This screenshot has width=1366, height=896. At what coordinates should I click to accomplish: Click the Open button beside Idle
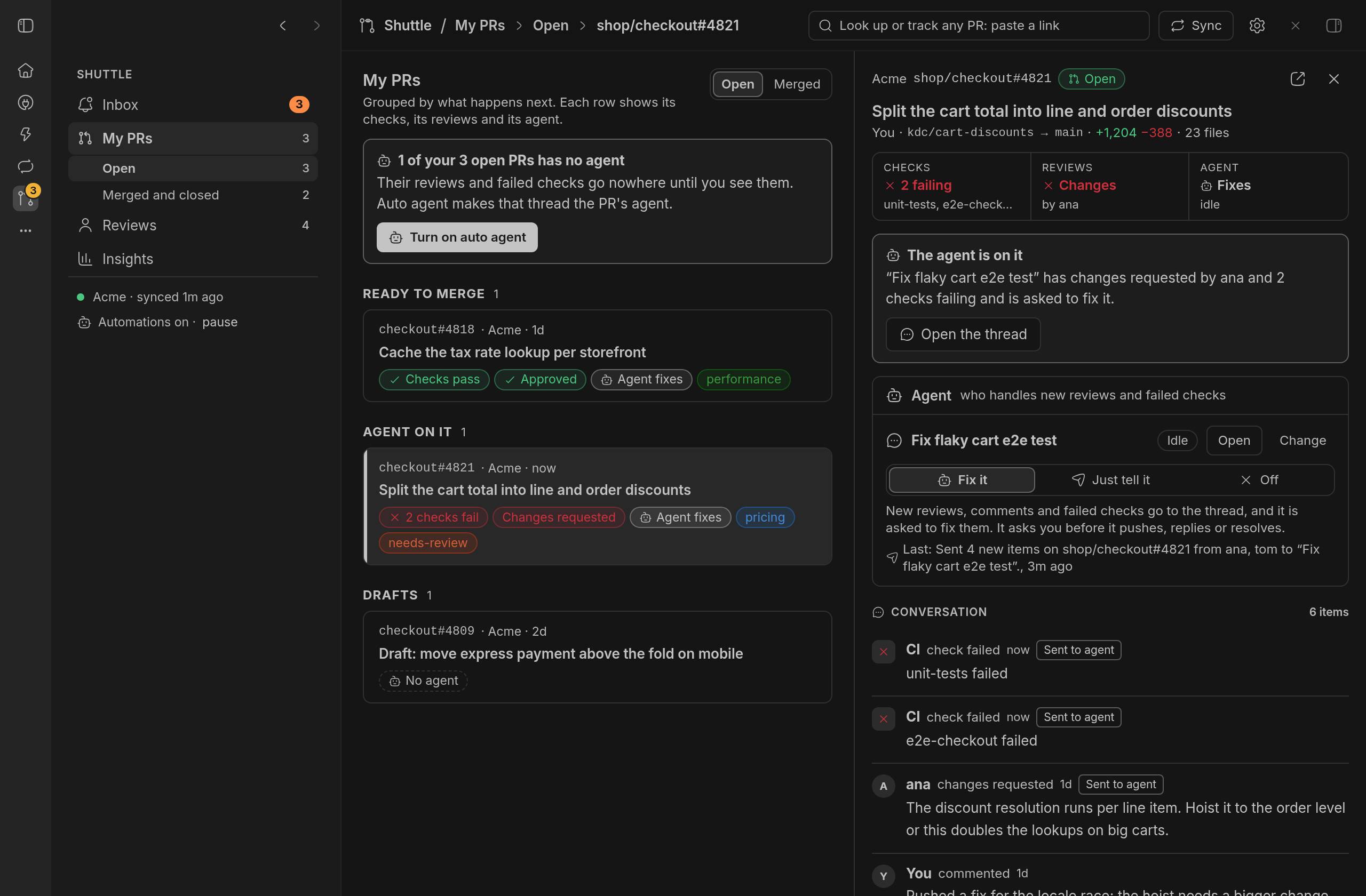click(x=1234, y=440)
